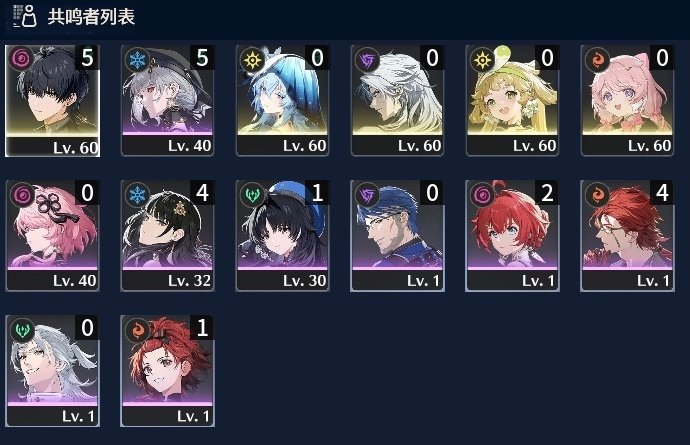Click the Spectro sun icon on the blonde character

click(482, 59)
